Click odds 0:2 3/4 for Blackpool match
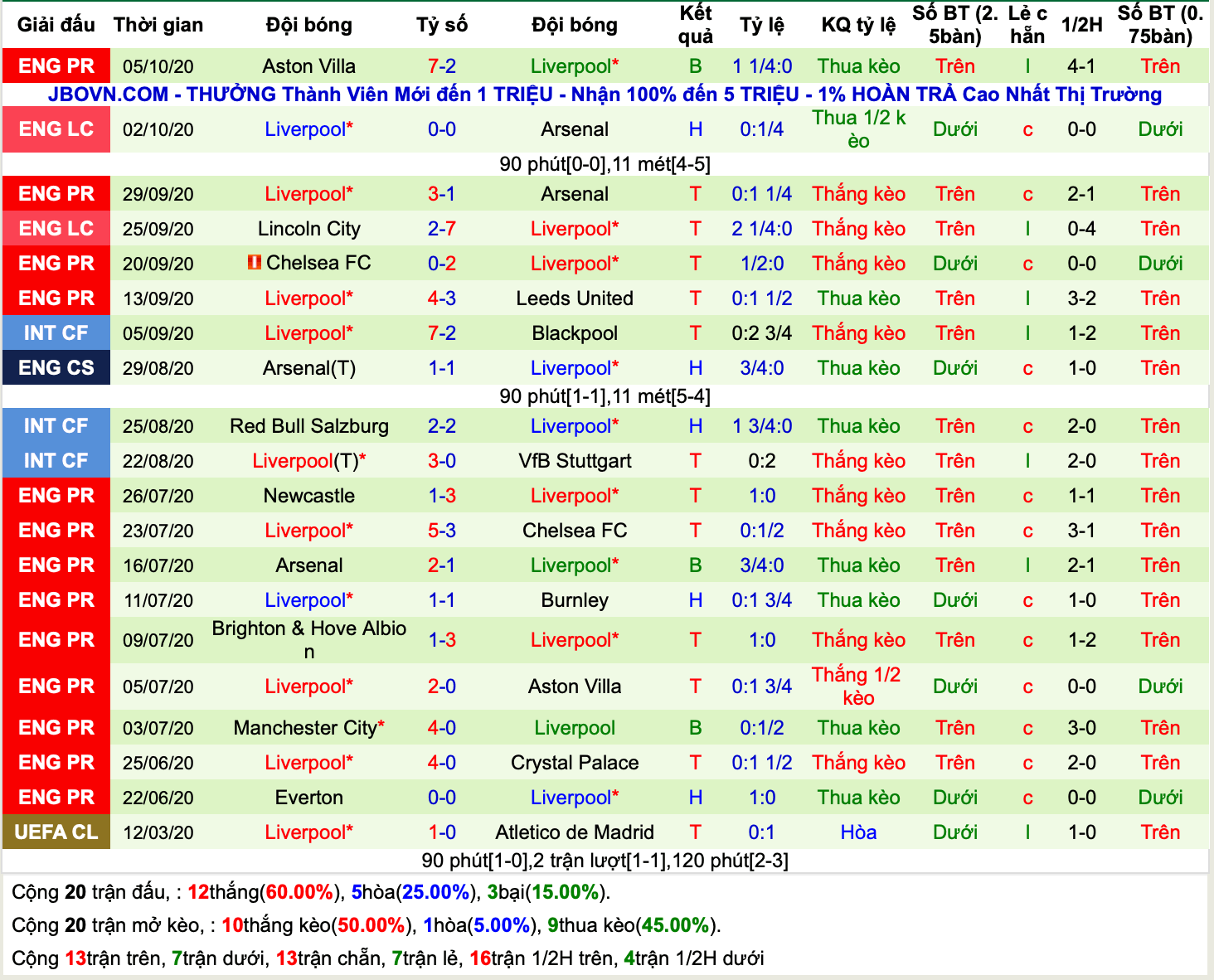Image resolution: width=1214 pixels, height=980 pixels. (x=762, y=333)
